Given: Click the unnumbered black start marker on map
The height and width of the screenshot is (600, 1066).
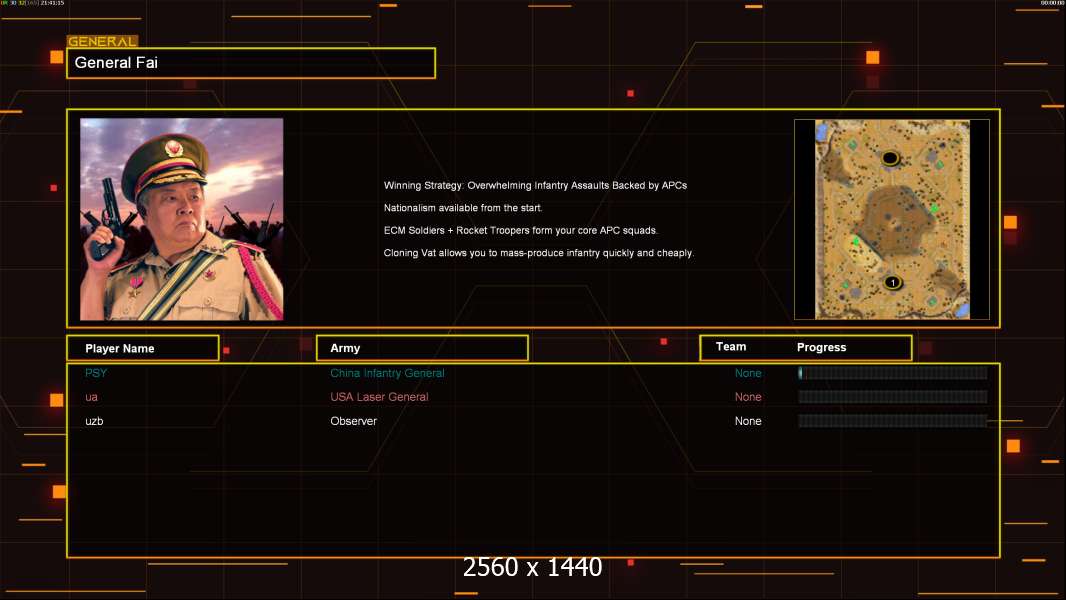Looking at the screenshot, I should [x=890, y=158].
